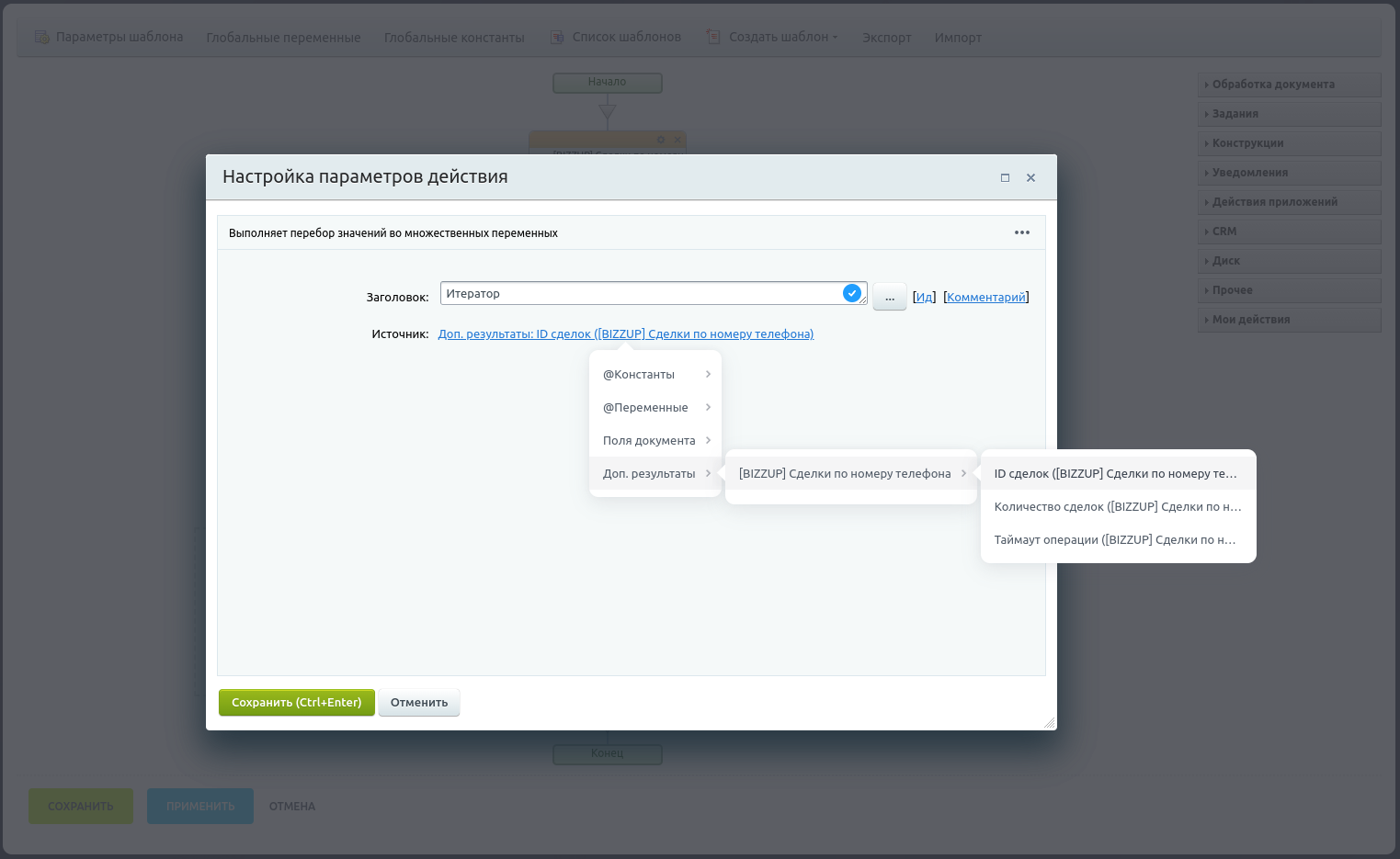Click Импорт in toolbar
Viewport: 1400px width, 859px height.
pos(958,38)
